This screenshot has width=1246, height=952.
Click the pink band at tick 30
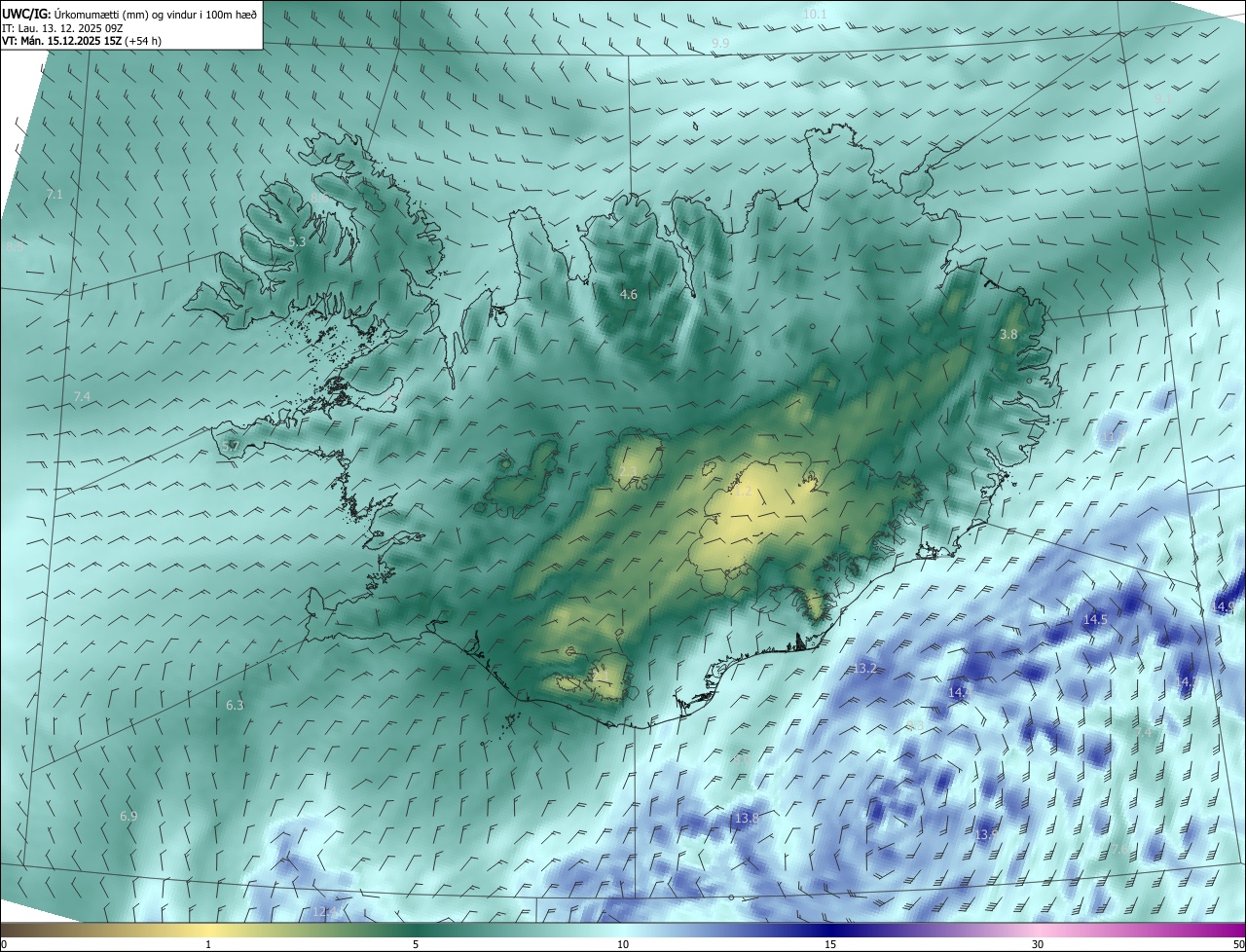pyautogui.click(x=1038, y=931)
